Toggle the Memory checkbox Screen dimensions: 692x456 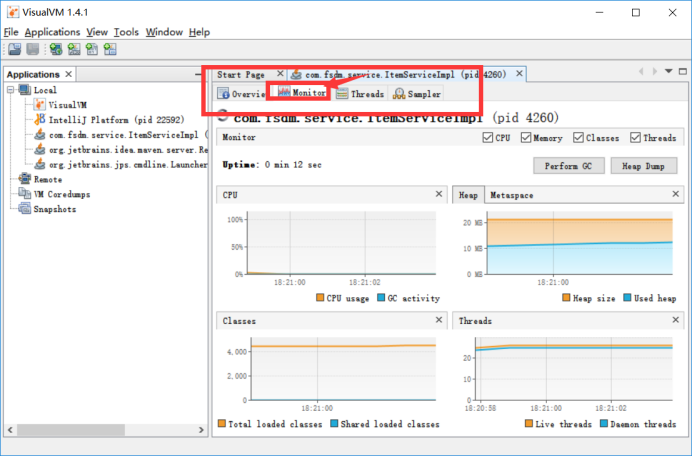point(526,138)
